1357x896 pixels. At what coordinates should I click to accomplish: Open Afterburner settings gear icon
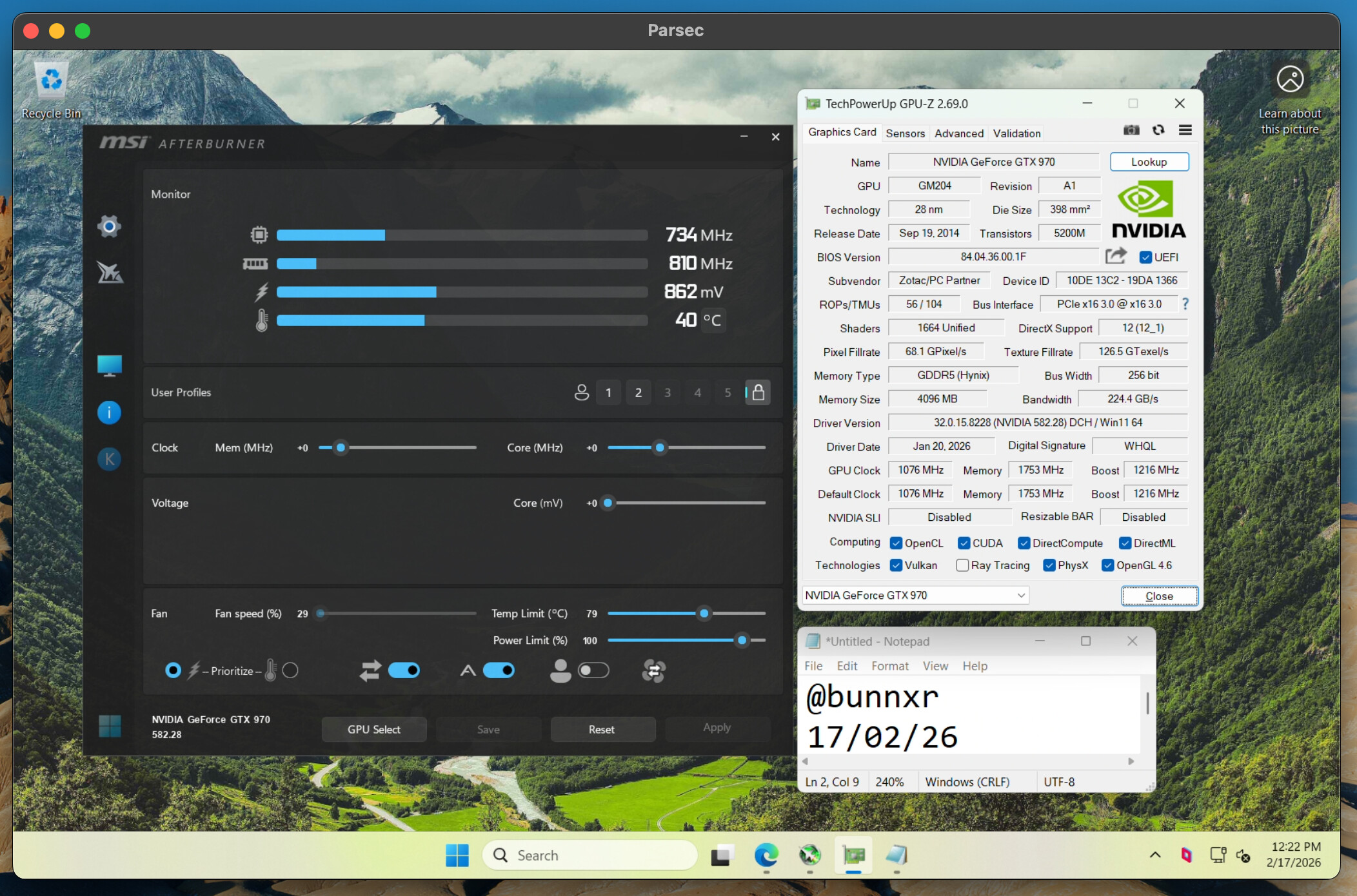[x=109, y=227]
